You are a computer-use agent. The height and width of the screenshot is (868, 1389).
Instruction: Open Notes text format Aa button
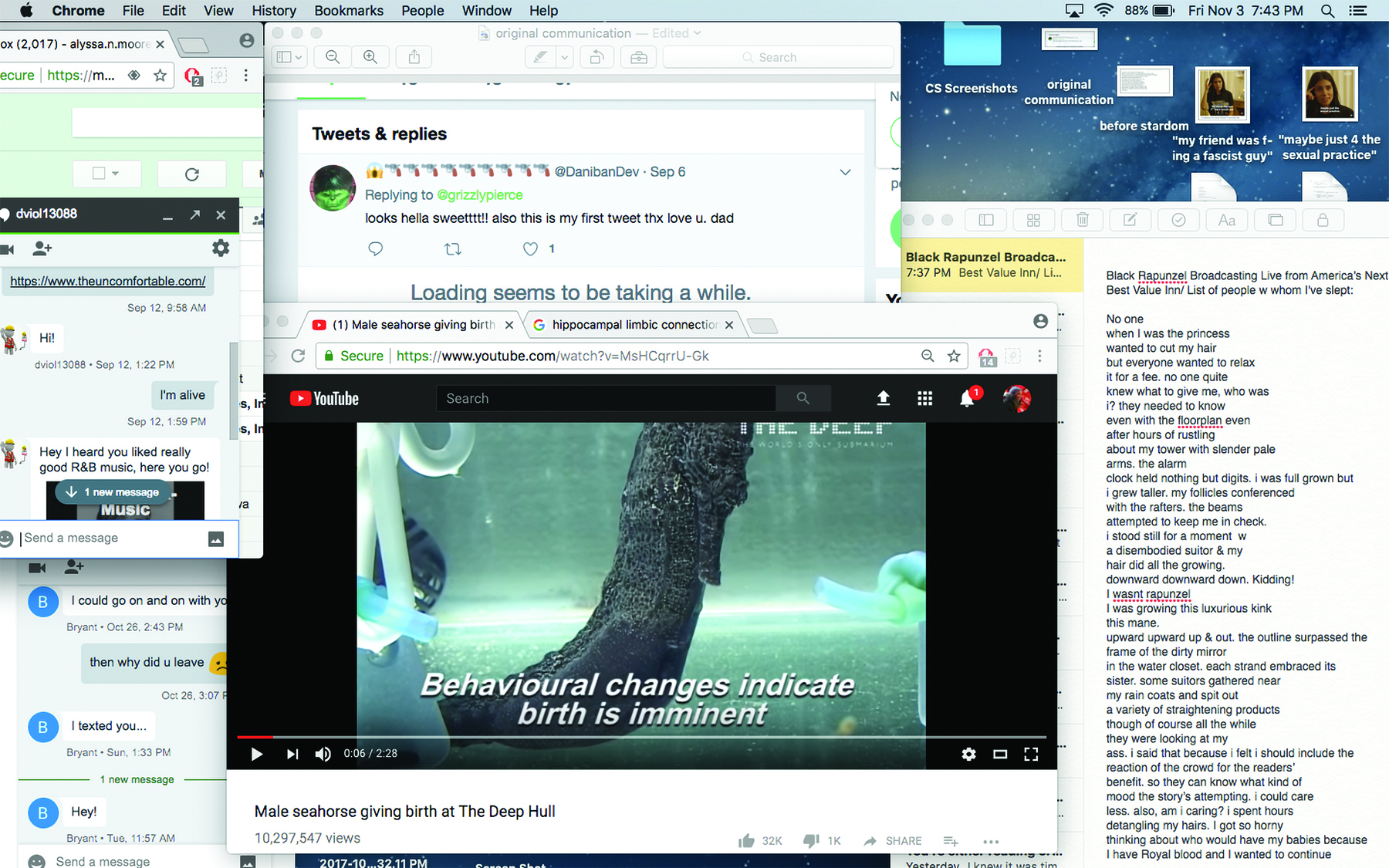pyautogui.click(x=1227, y=220)
